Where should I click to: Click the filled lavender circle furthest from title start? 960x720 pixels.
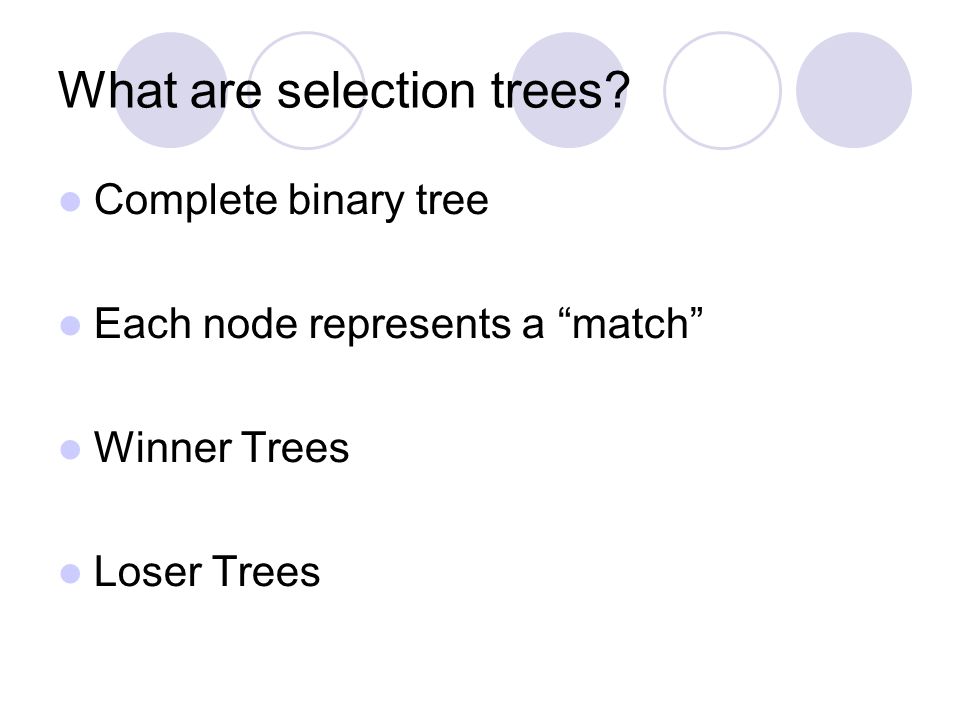coord(854,90)
